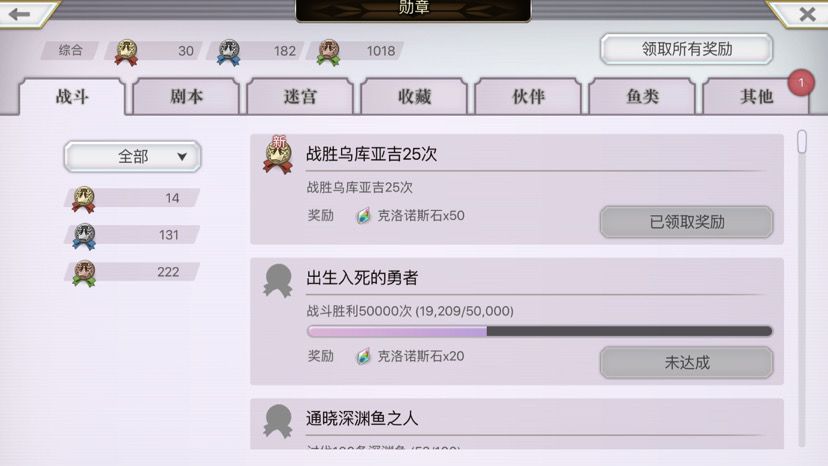828x466 pixels.
Task: Filter by bronze medals count 222
Action: 131,272
